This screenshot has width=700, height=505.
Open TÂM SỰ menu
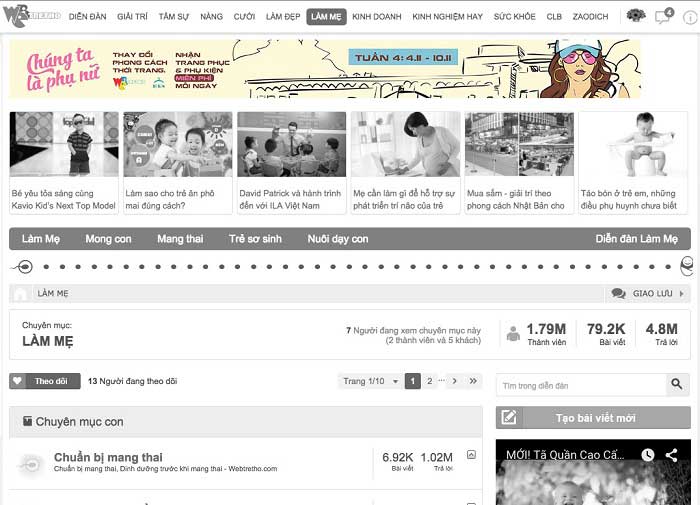coord(174,17)
